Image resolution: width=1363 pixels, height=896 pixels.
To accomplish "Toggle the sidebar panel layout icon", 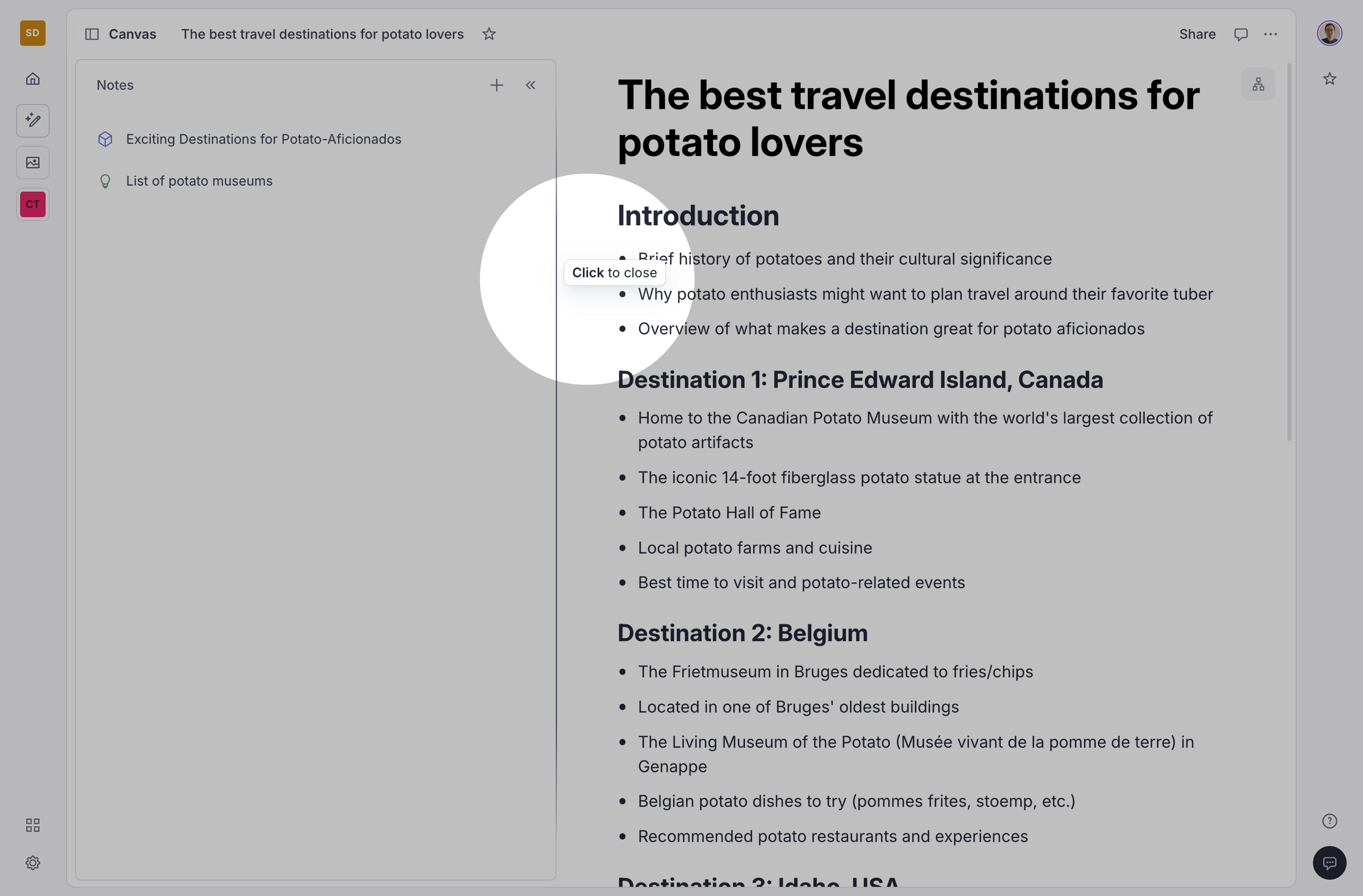I will point(92,34).
